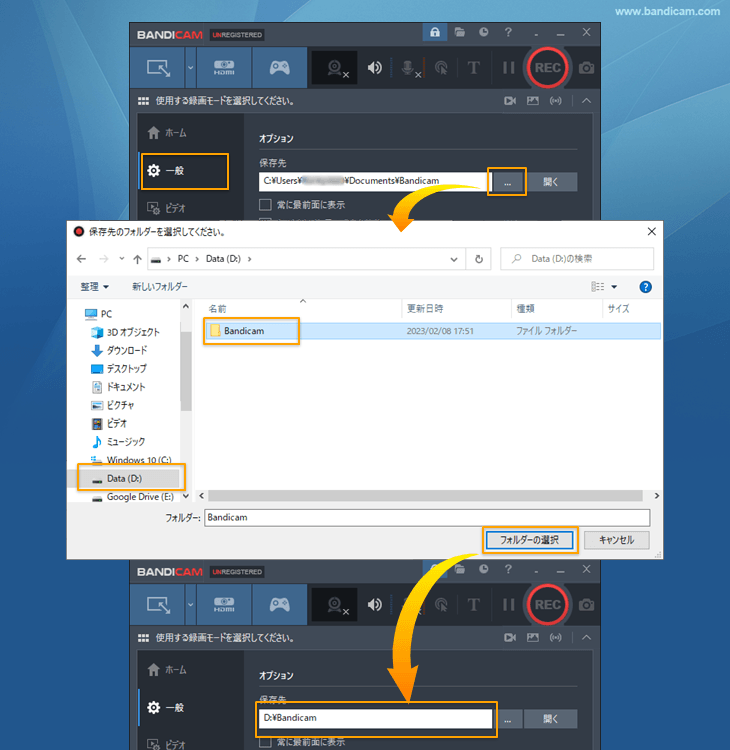Toggle mouse click effect icon in top window
730x750 pixels.
tap(441, 68)
